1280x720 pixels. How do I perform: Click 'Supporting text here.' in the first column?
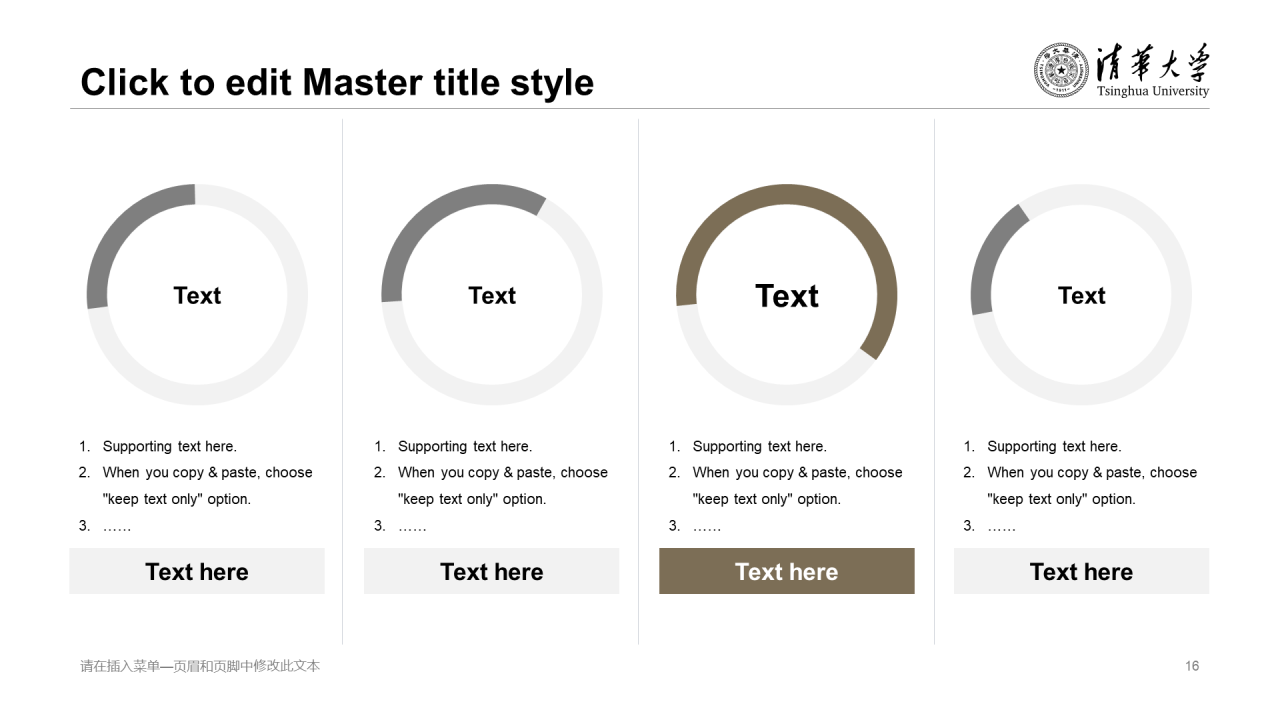click(x=169, y=447)
